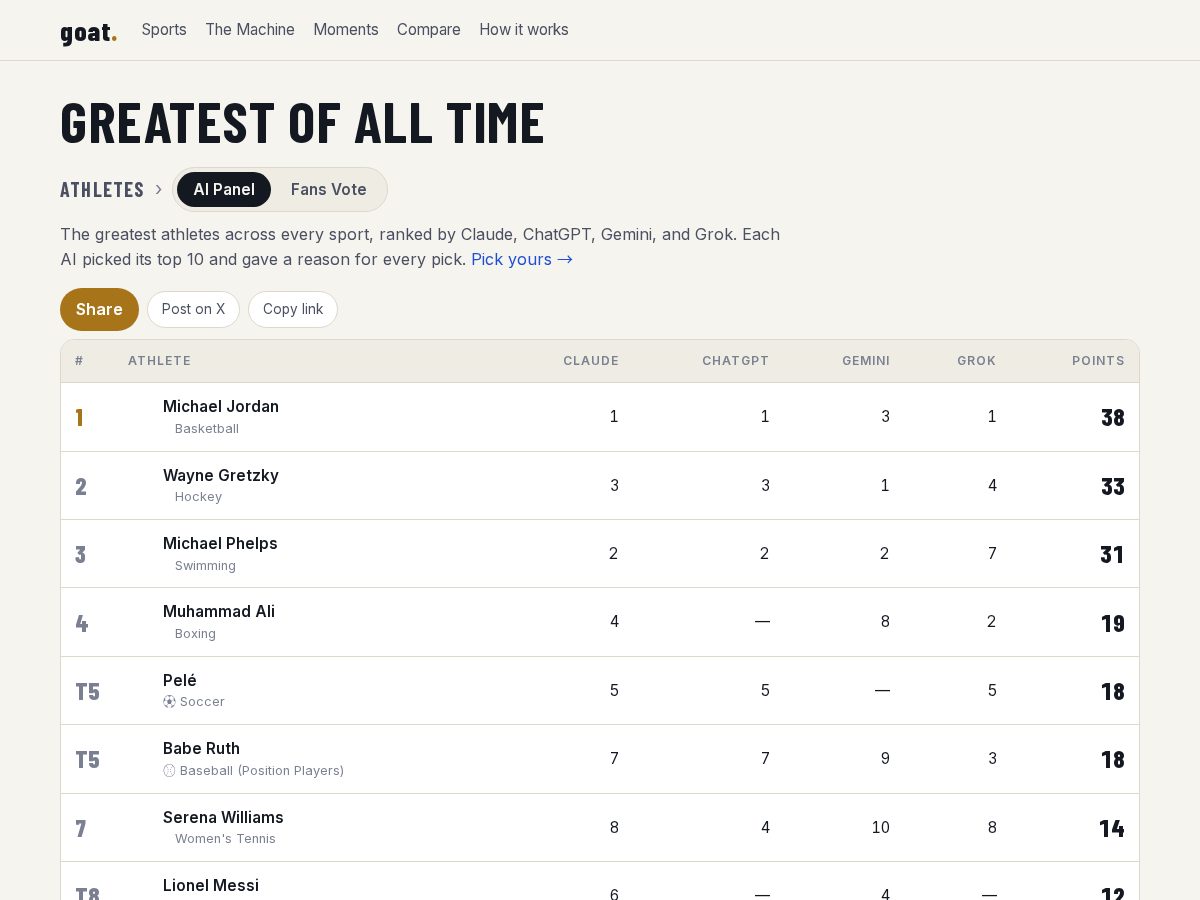Click the CHATGPT column header
The width and height of the screenshot is (1200, 900).
tap(735, 361)
